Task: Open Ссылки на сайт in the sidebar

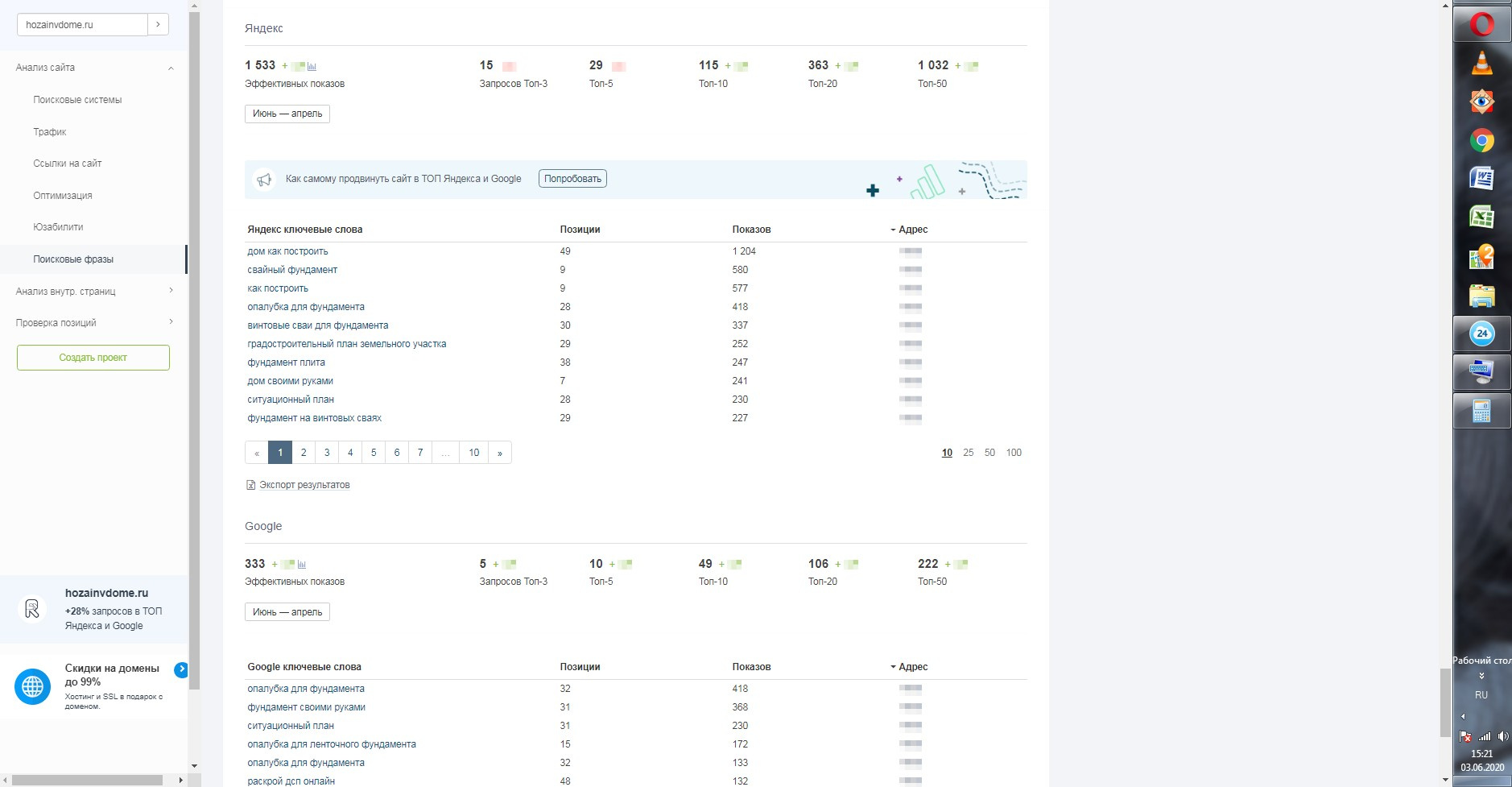Action: 68,164
